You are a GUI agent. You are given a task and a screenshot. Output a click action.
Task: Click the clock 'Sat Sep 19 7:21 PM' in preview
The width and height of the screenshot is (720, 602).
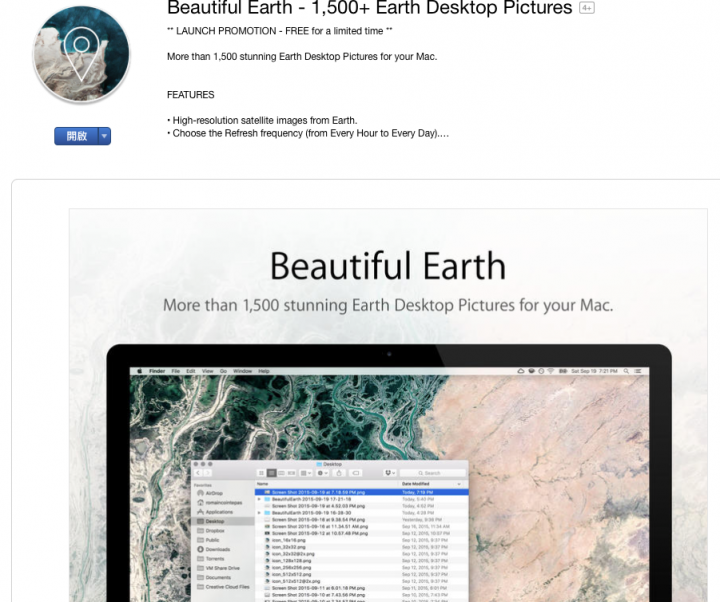coord(594,371)
